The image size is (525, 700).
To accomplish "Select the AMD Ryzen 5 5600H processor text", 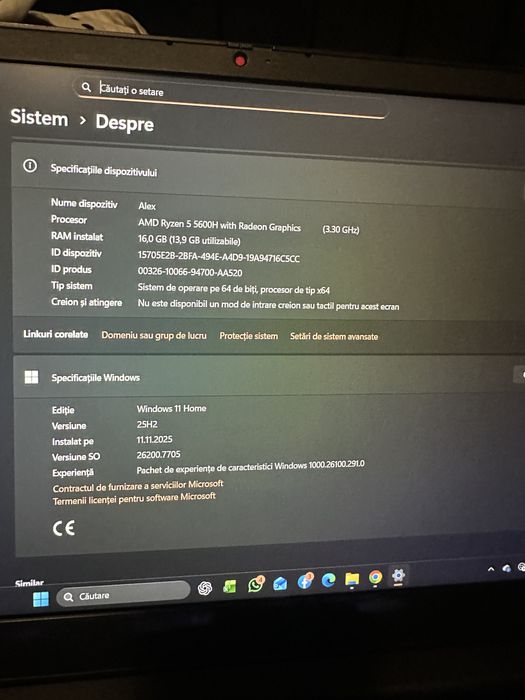I will click(x=219, y=225).
